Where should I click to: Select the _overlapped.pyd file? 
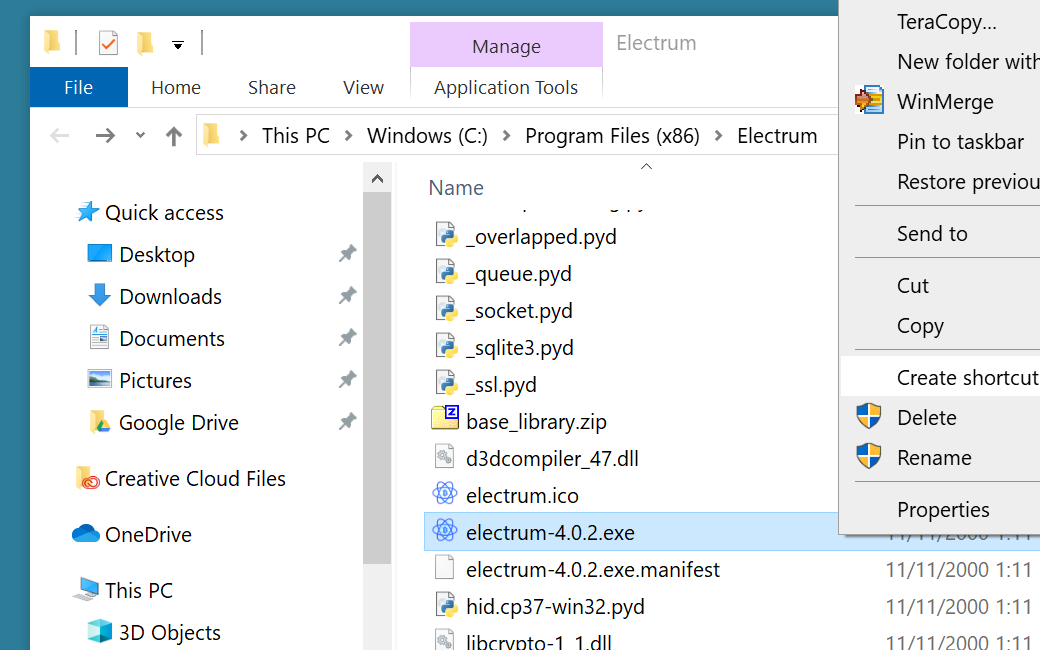click(x=541, y=237)
